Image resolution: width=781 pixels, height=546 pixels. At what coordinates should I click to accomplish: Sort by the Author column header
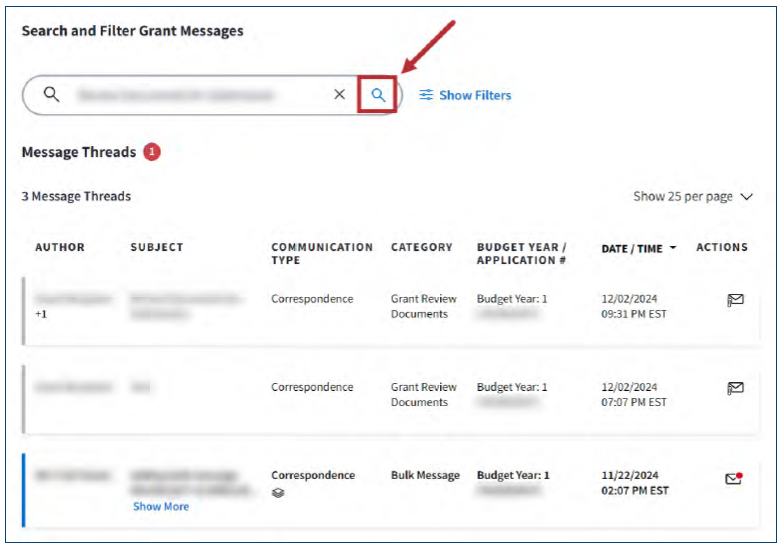click(60, 247)
